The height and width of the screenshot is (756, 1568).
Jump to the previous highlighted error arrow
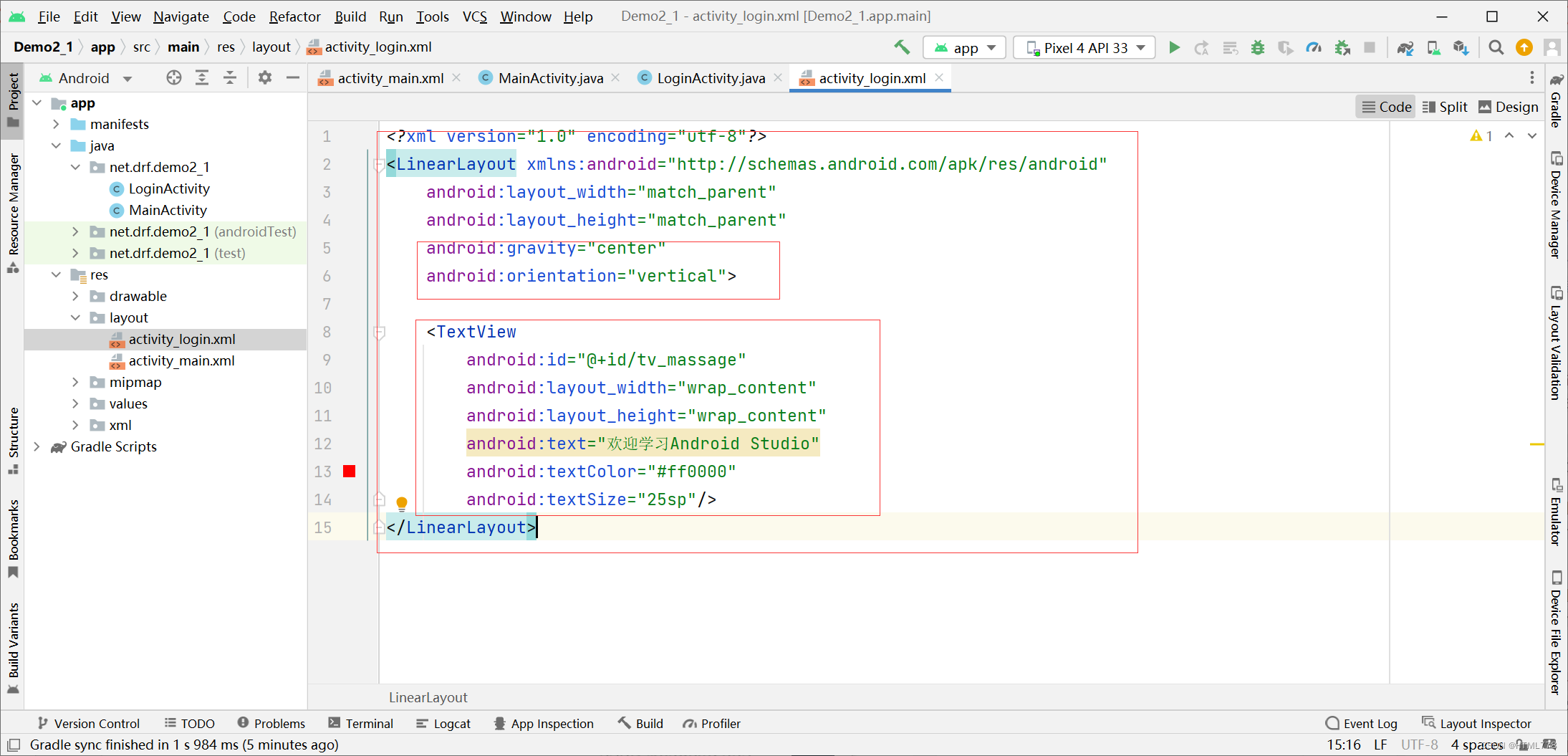pos(1509,135)
